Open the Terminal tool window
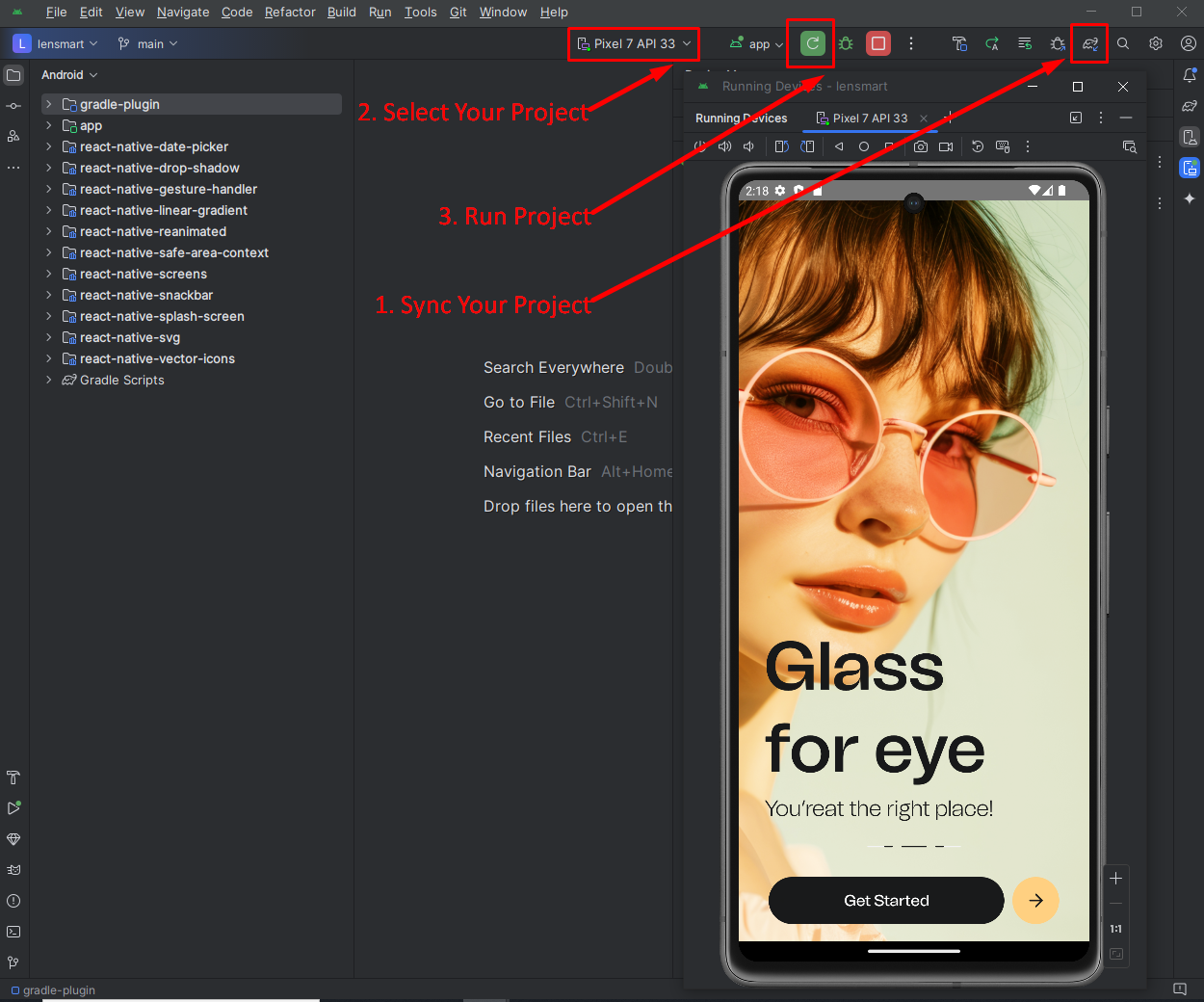 pyautogui.click(x=13, y=932)
